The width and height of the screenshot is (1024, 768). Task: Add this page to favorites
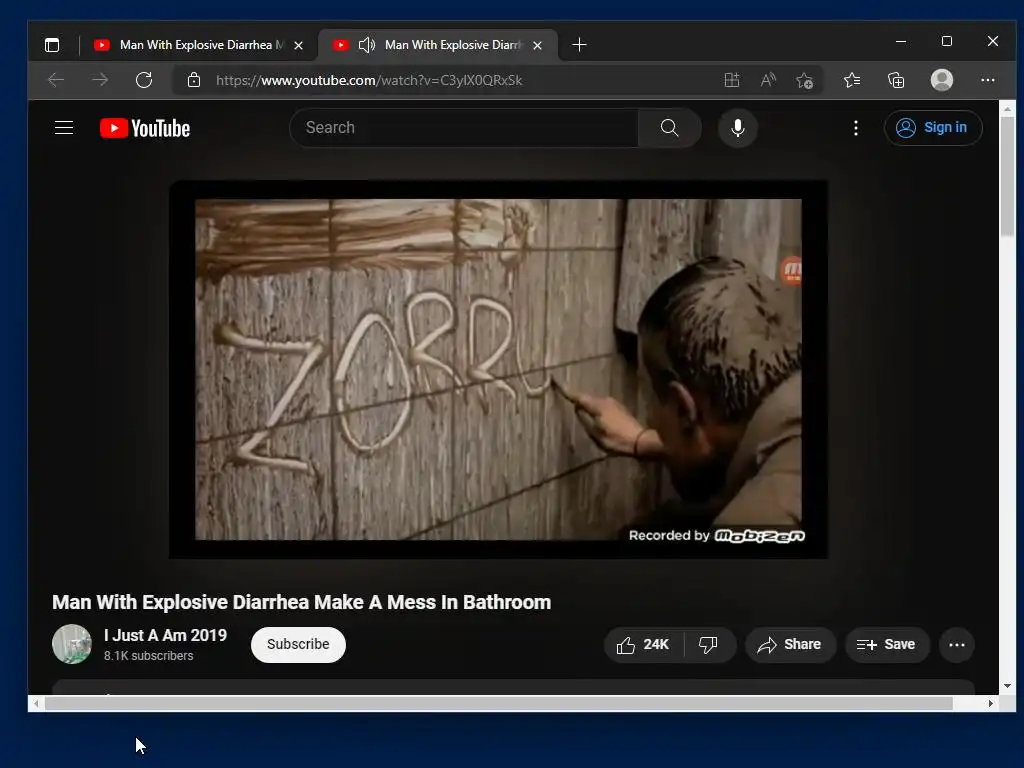(x=805, y=80)
